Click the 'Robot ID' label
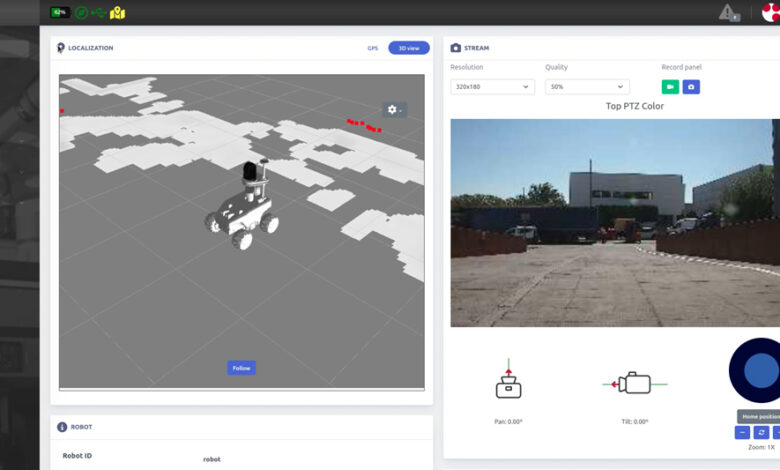The width and height of the screenshot is (780, 470). pos(77,456)
